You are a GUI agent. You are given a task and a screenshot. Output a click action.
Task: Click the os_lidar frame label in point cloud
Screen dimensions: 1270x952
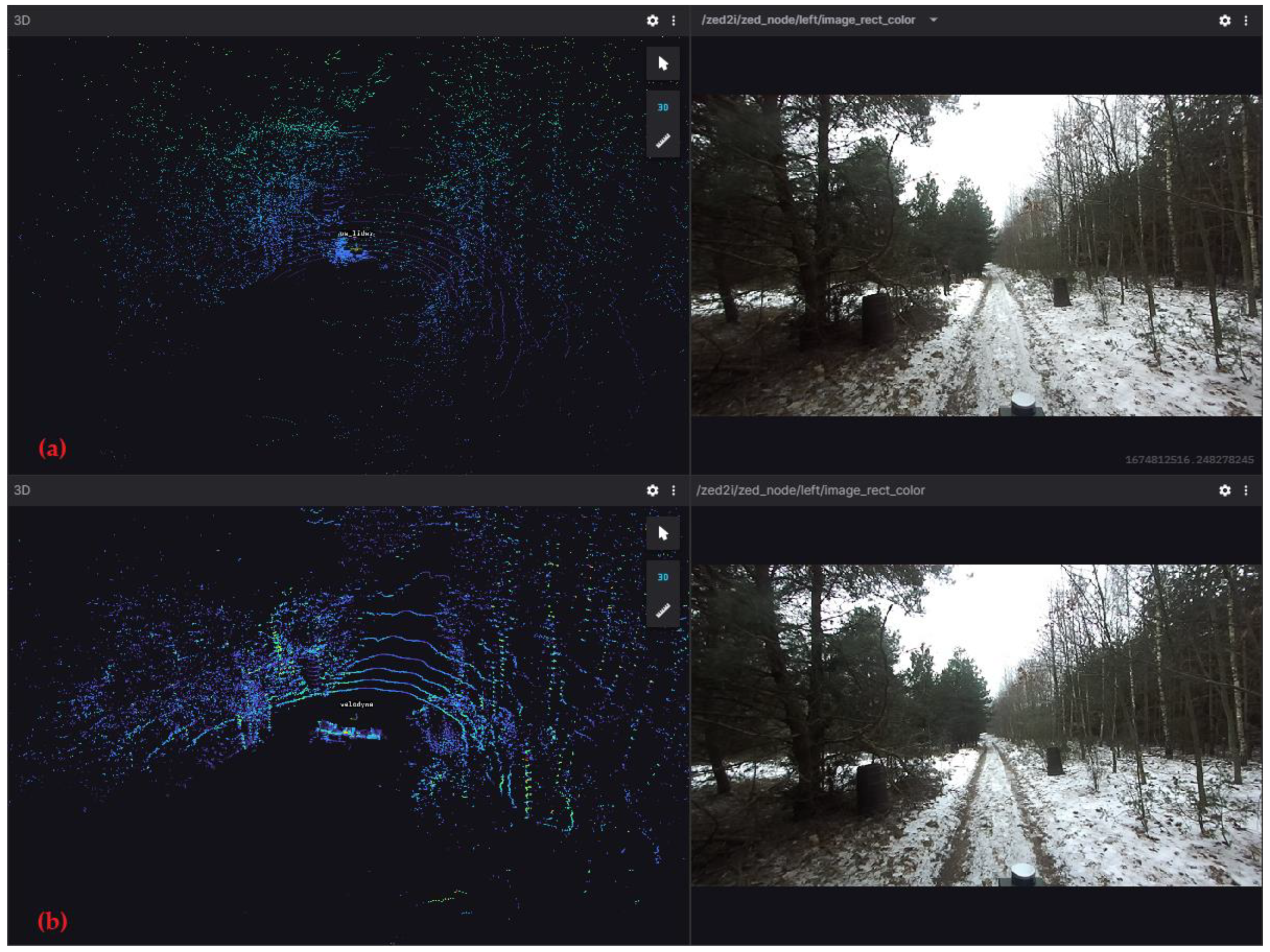coord(356,234)
